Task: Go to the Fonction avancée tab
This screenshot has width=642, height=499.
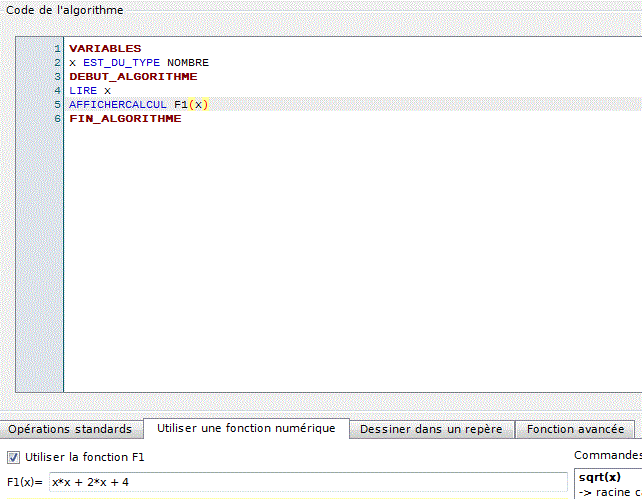Action: (x=575, y=429)
